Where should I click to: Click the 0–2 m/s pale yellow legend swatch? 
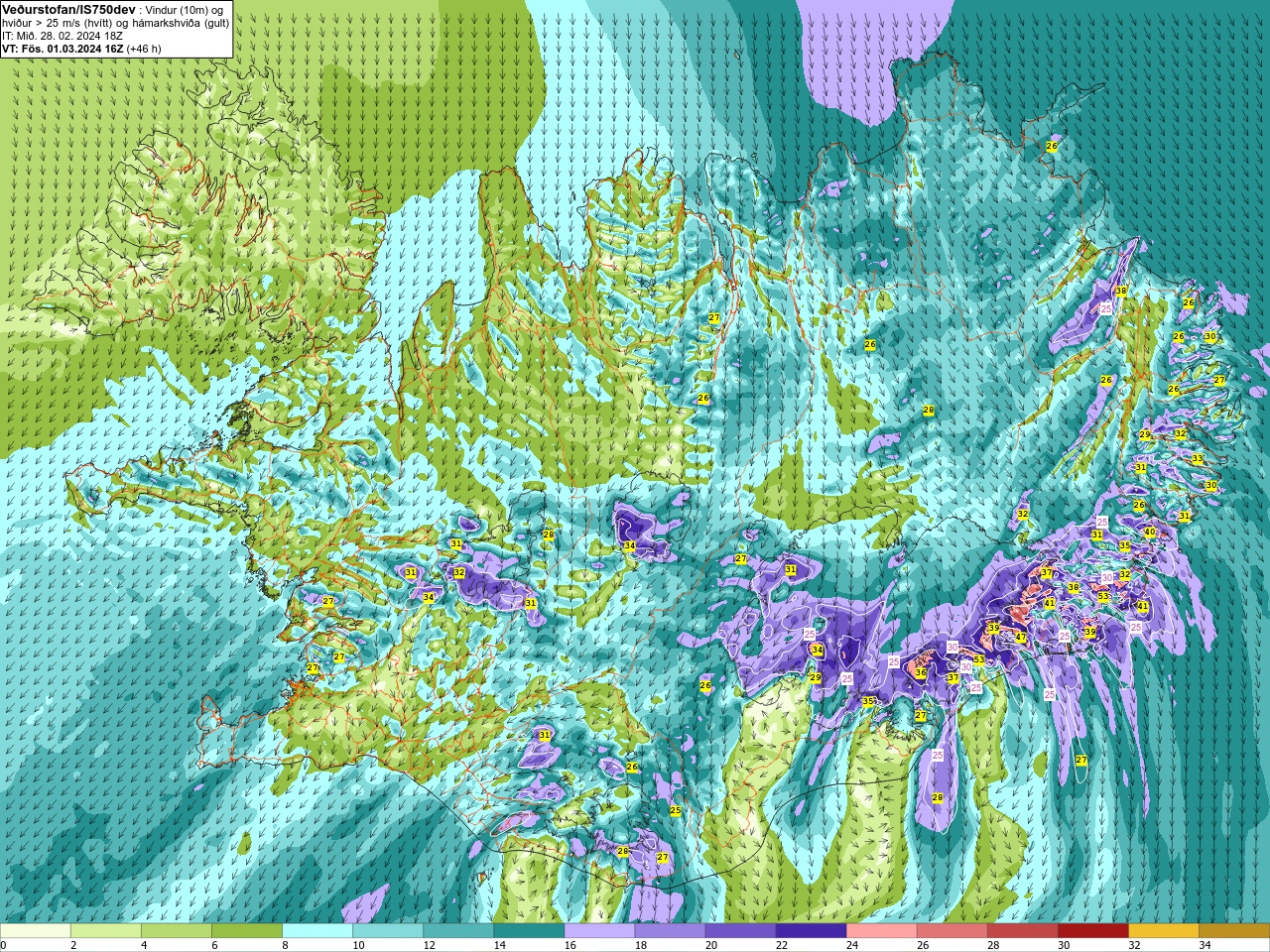pos(36,931)
